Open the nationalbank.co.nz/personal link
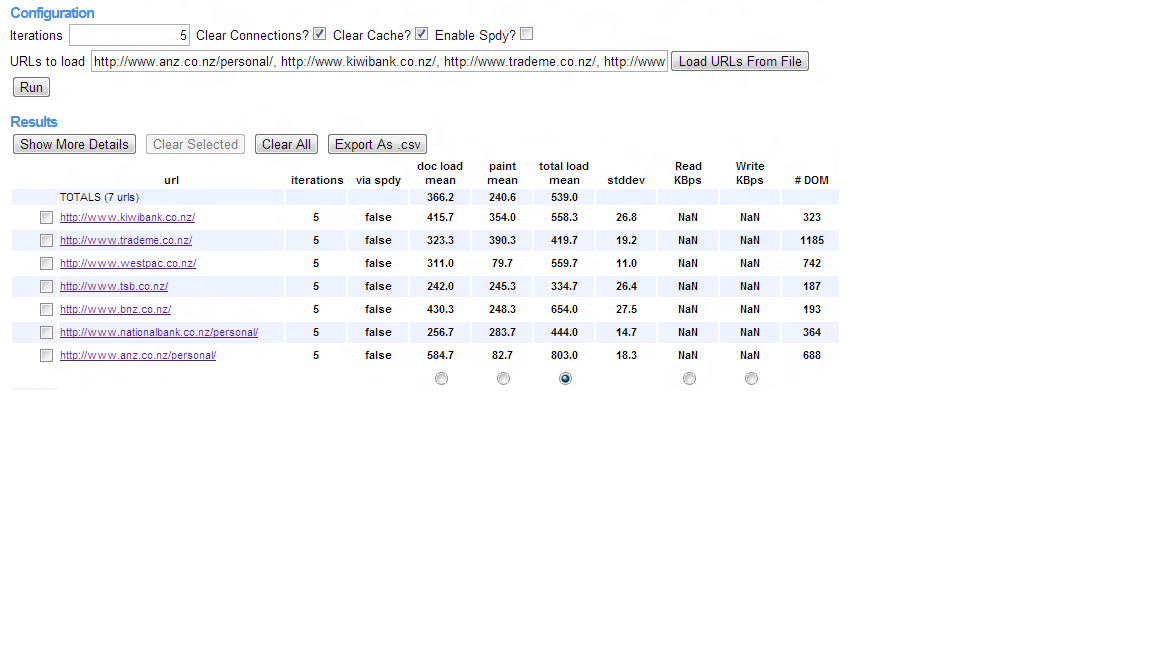Image resolution: width=1152 pixels, height=648 pixels. (159, 332)
